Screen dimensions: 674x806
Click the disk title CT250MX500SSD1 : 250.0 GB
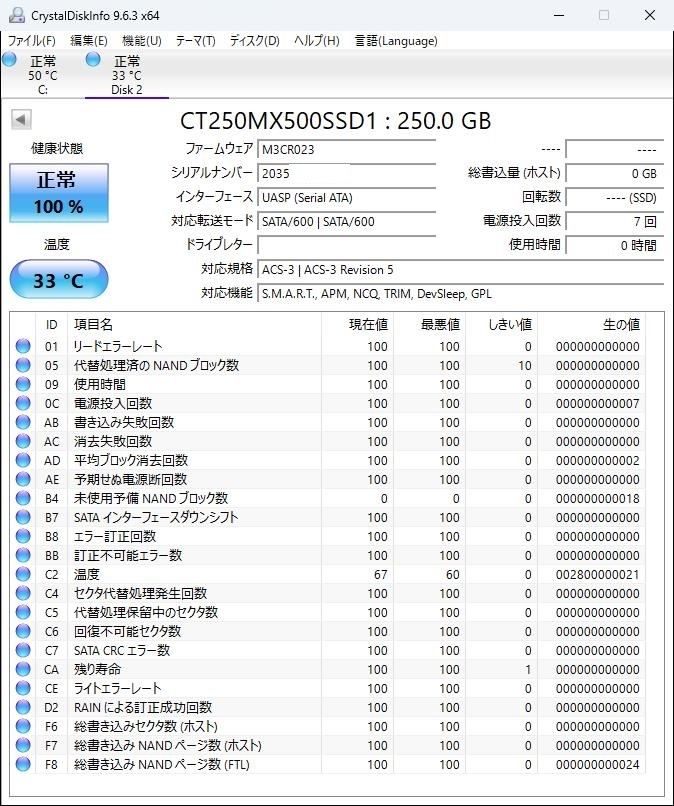click(x=336, y=121)
